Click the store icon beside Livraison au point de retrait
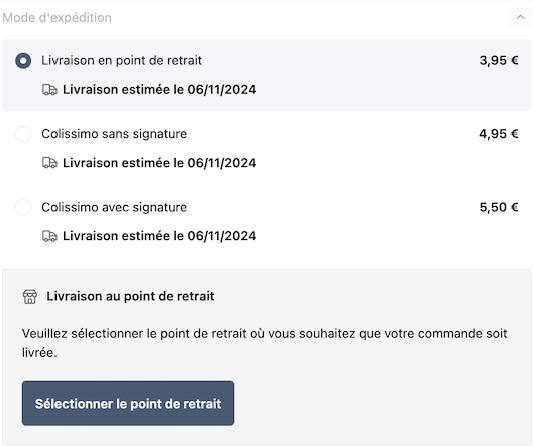 point(30,297)
